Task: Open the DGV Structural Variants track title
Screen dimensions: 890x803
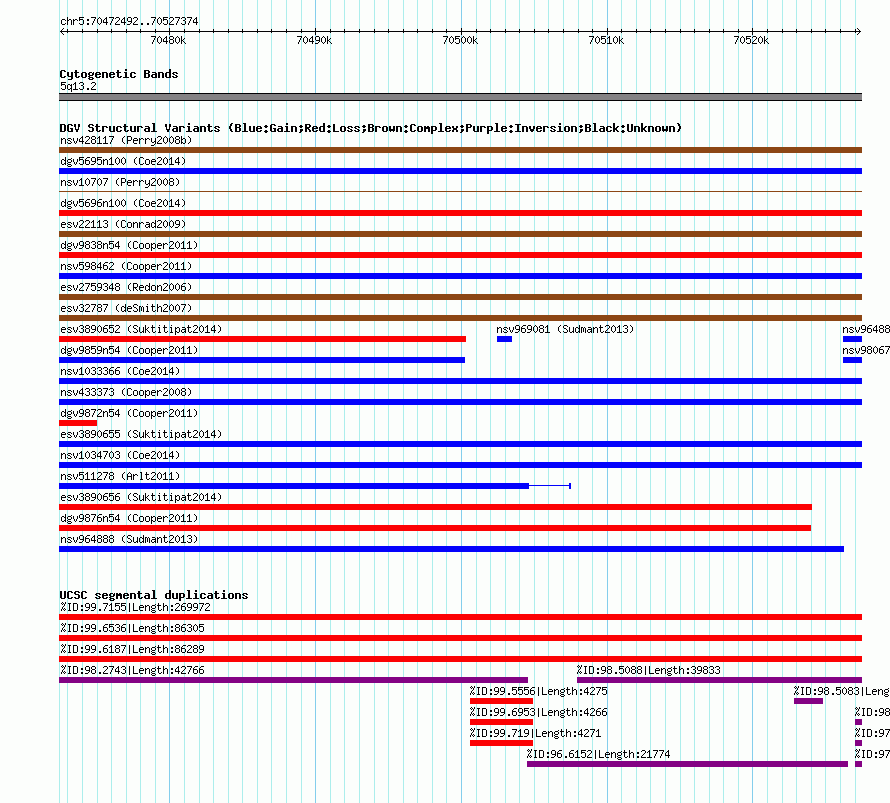Action: click(x=371, y=128)
